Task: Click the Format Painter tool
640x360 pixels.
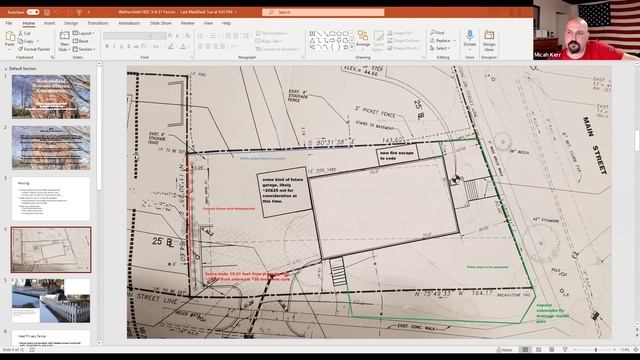Action: coord(34,49)
